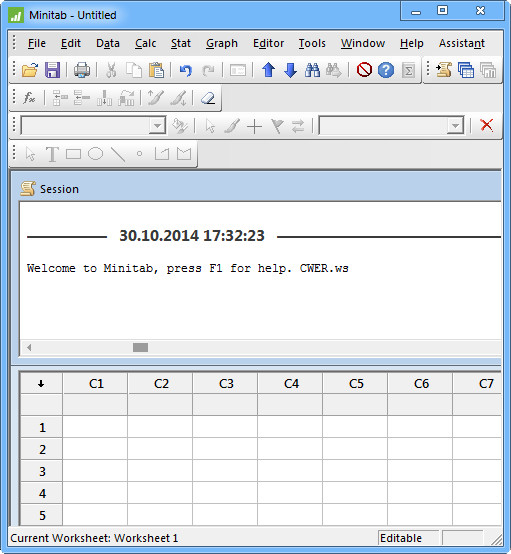Select column header C2
Image resolution: width=511 pixels, height=554 pixels.
(x=161, y=383)
